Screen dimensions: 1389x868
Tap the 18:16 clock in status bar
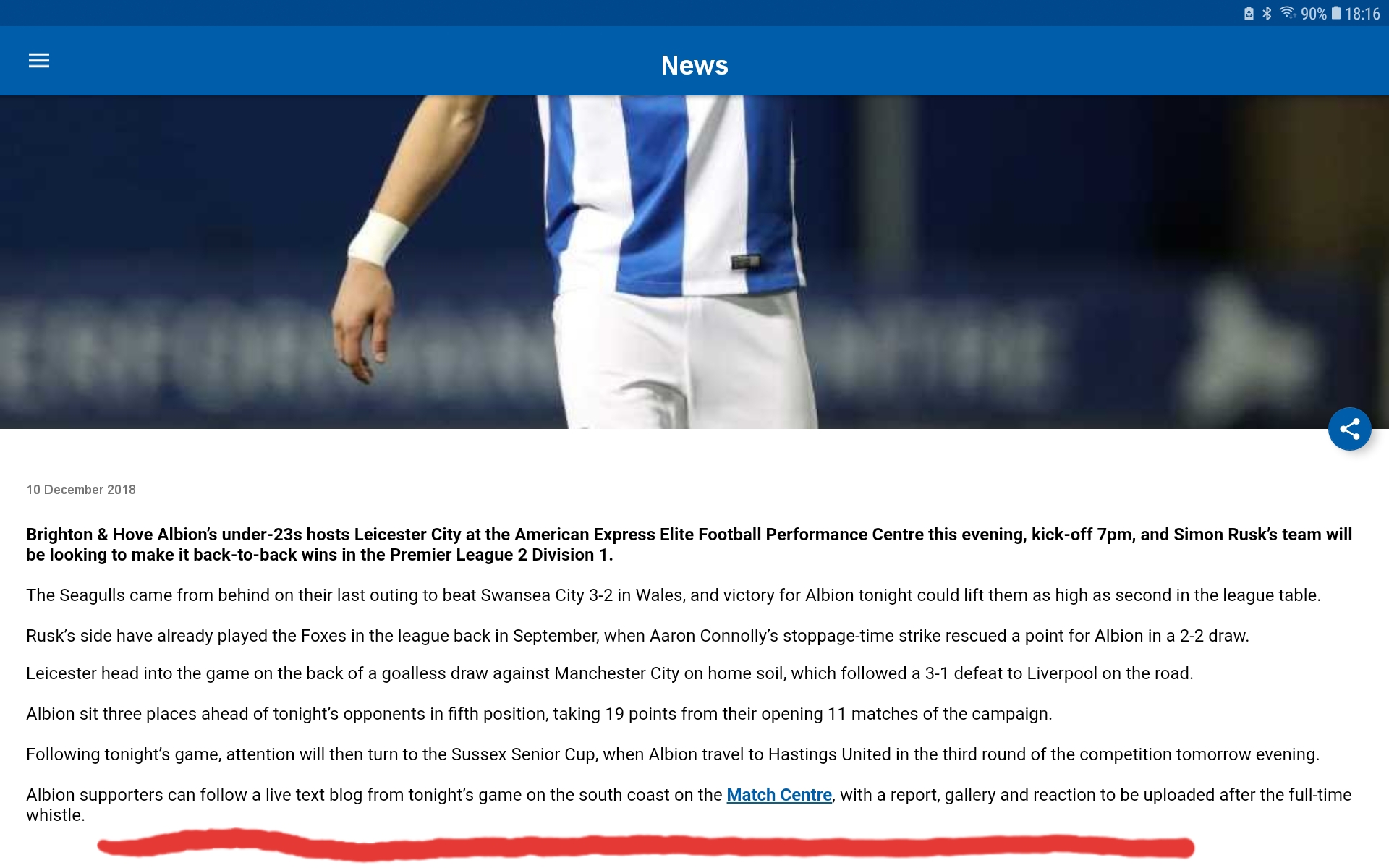(1363, 14)
